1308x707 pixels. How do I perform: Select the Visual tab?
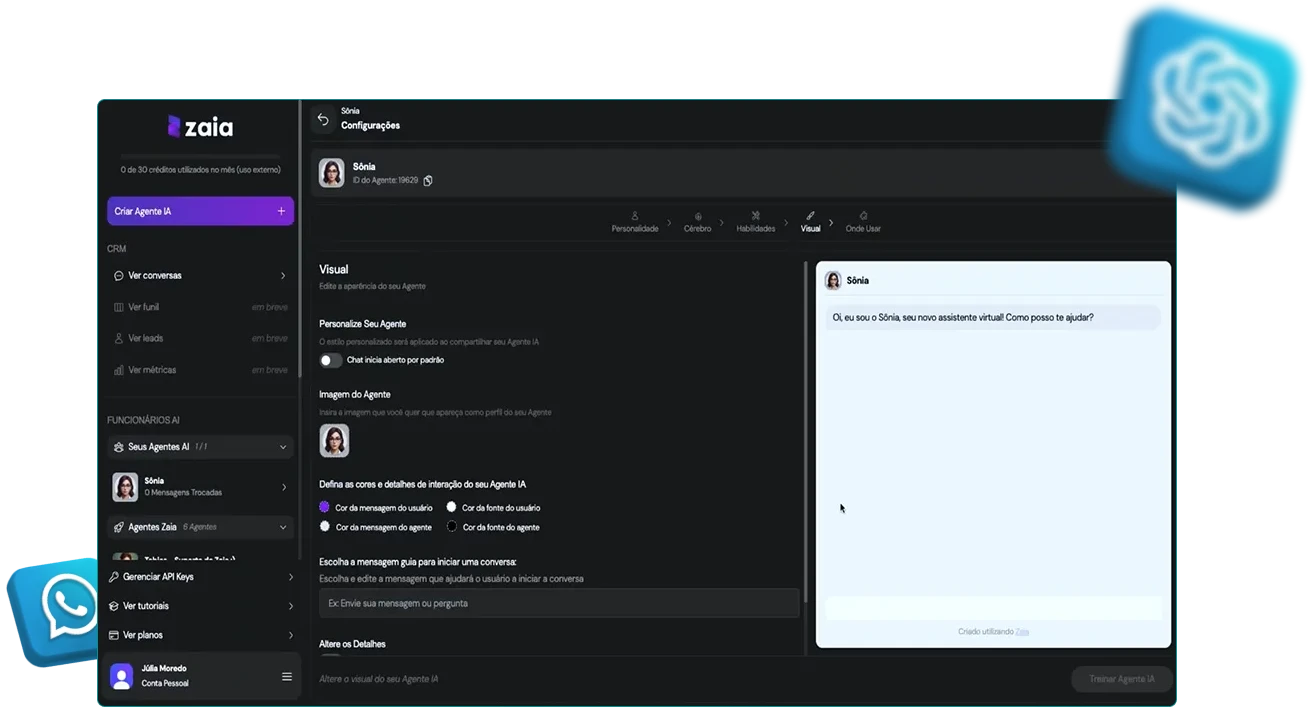click(x=810, y=222)
